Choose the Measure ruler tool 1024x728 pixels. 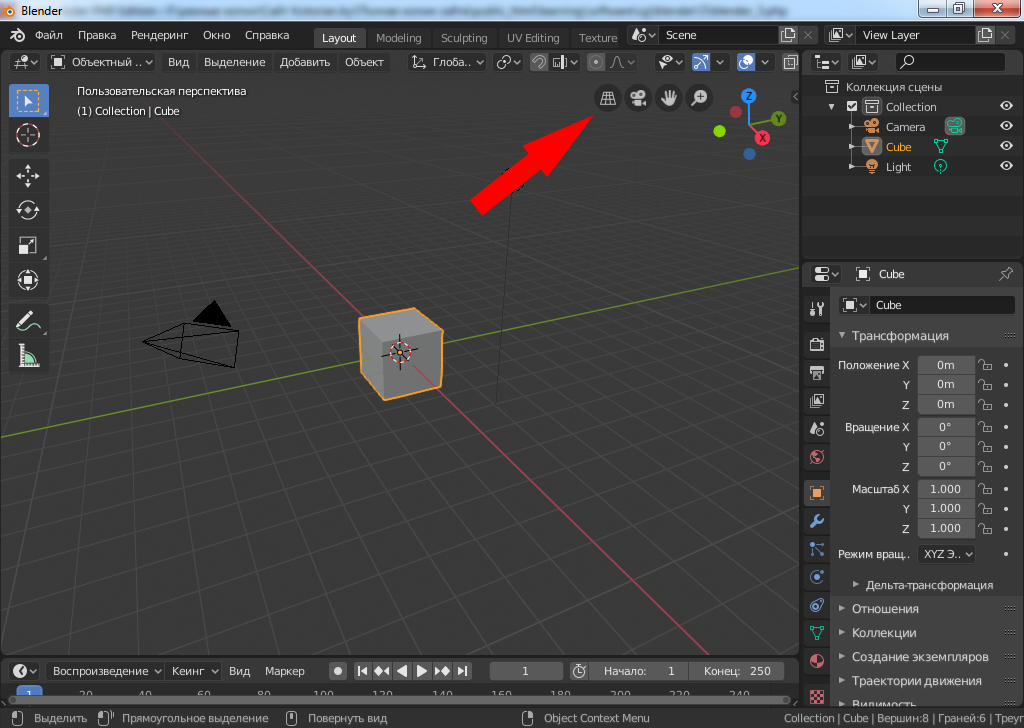pyautogui.click(x=28, y=355)
